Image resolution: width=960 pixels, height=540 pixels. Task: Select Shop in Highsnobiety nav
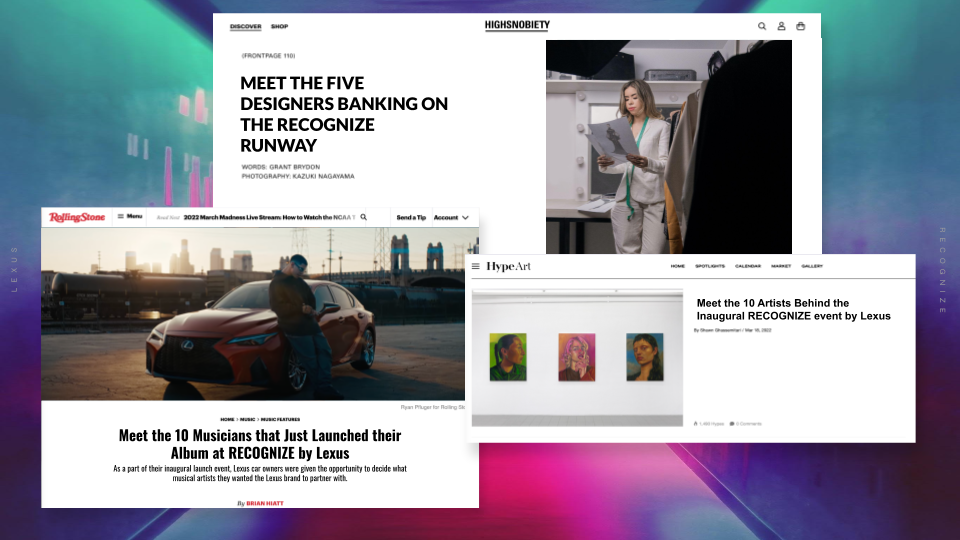tap(279, 26)
